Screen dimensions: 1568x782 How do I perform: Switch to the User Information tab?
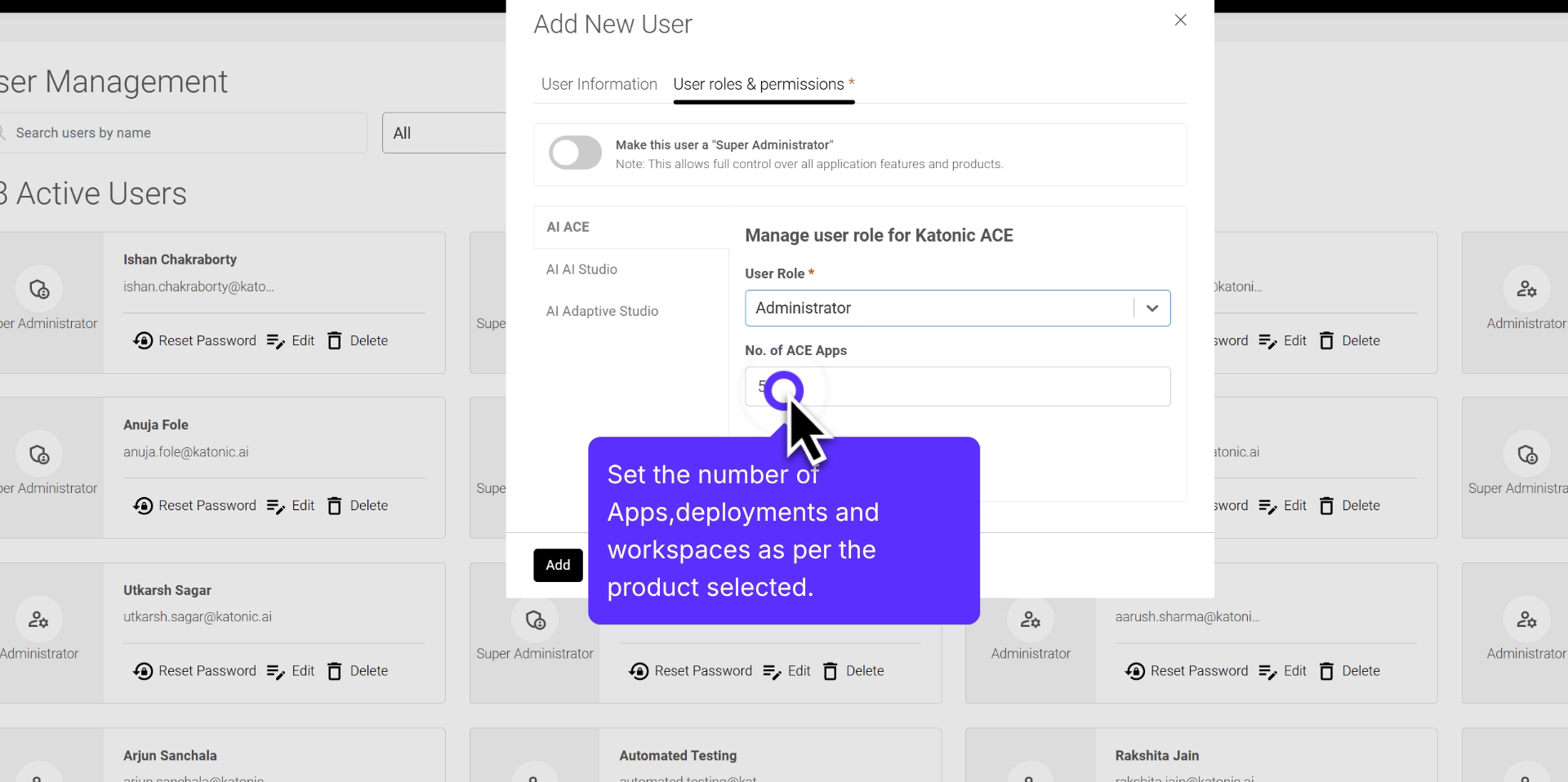(599, 84)
